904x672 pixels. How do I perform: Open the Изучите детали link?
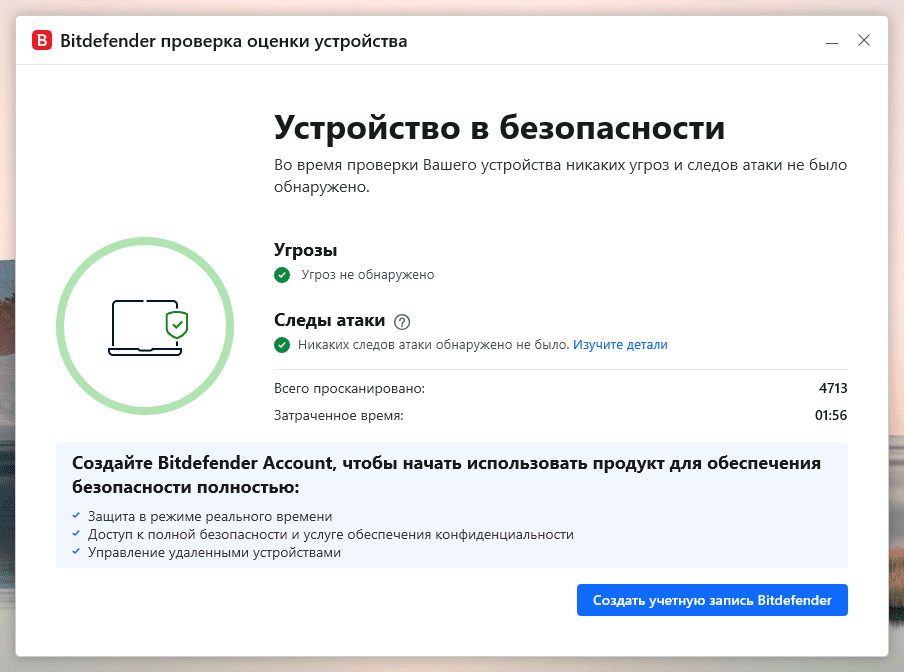[620, 345]
